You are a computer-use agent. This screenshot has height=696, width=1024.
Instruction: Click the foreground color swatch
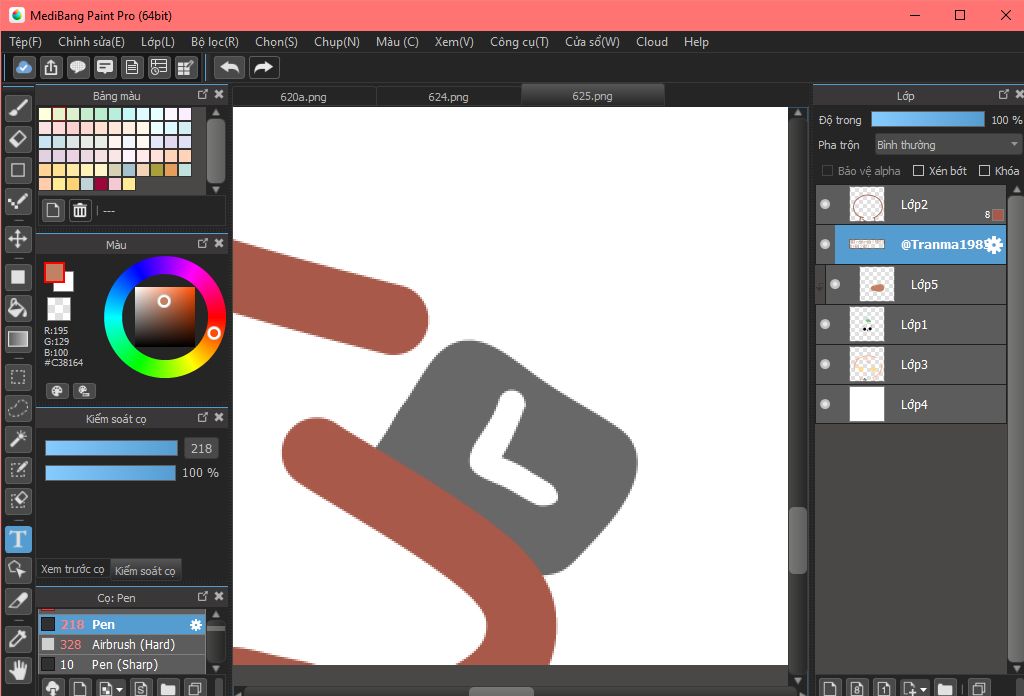tap(54, 272)
